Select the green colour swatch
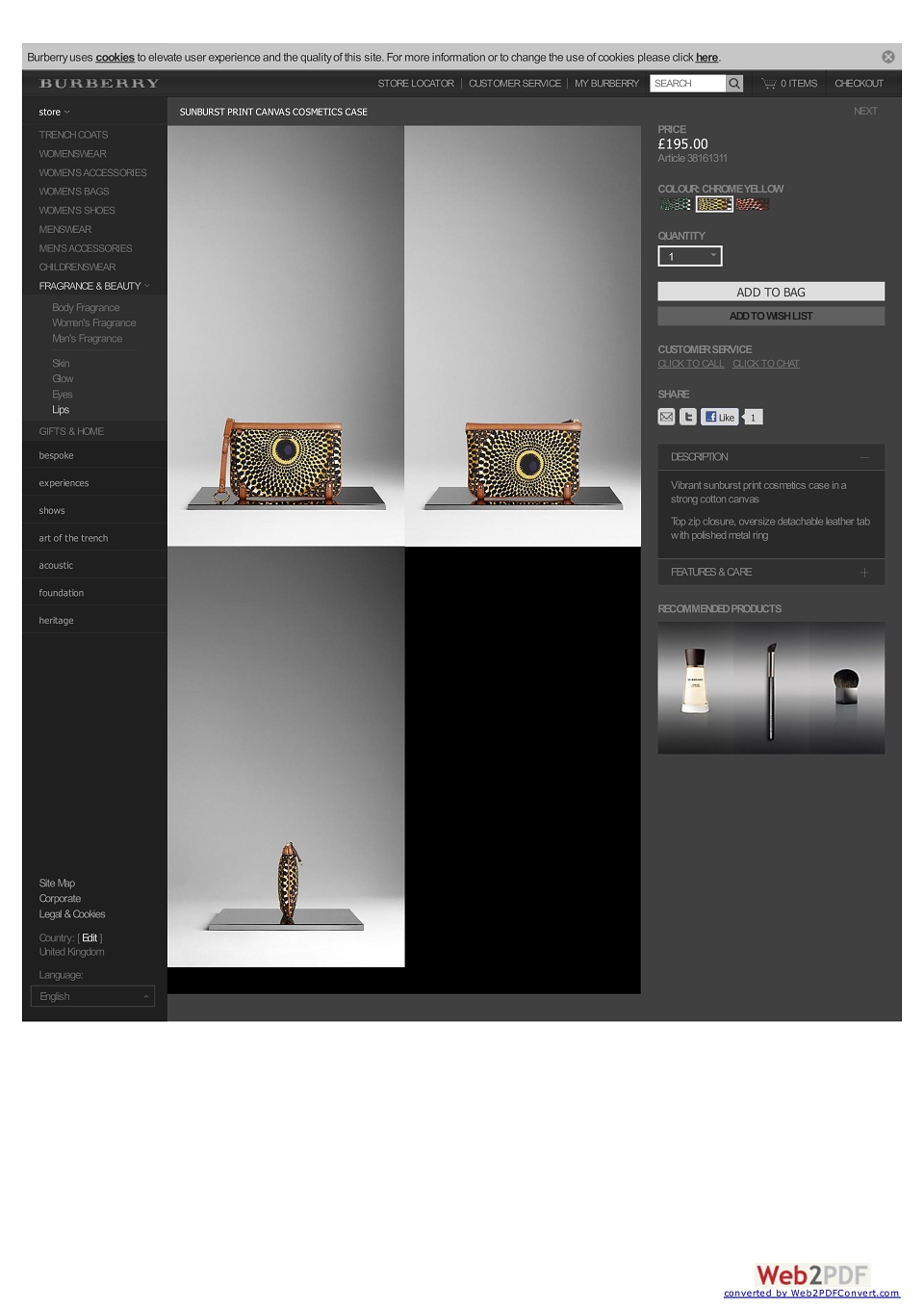The width and height of the screenshot is (924, 1307). point(675,204)
